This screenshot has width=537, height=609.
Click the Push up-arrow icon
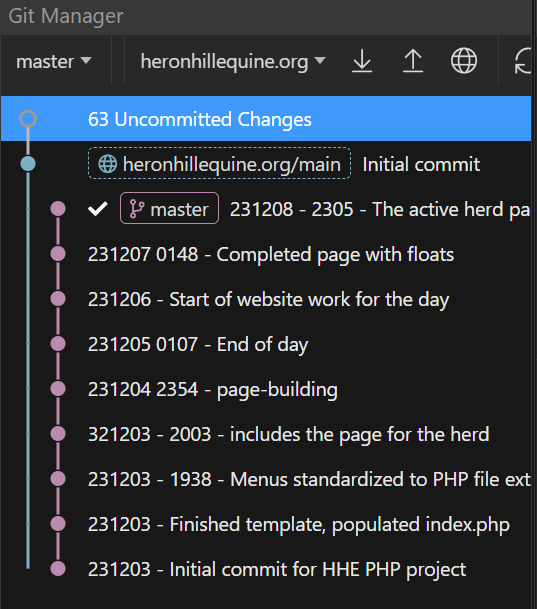[413, 61]
